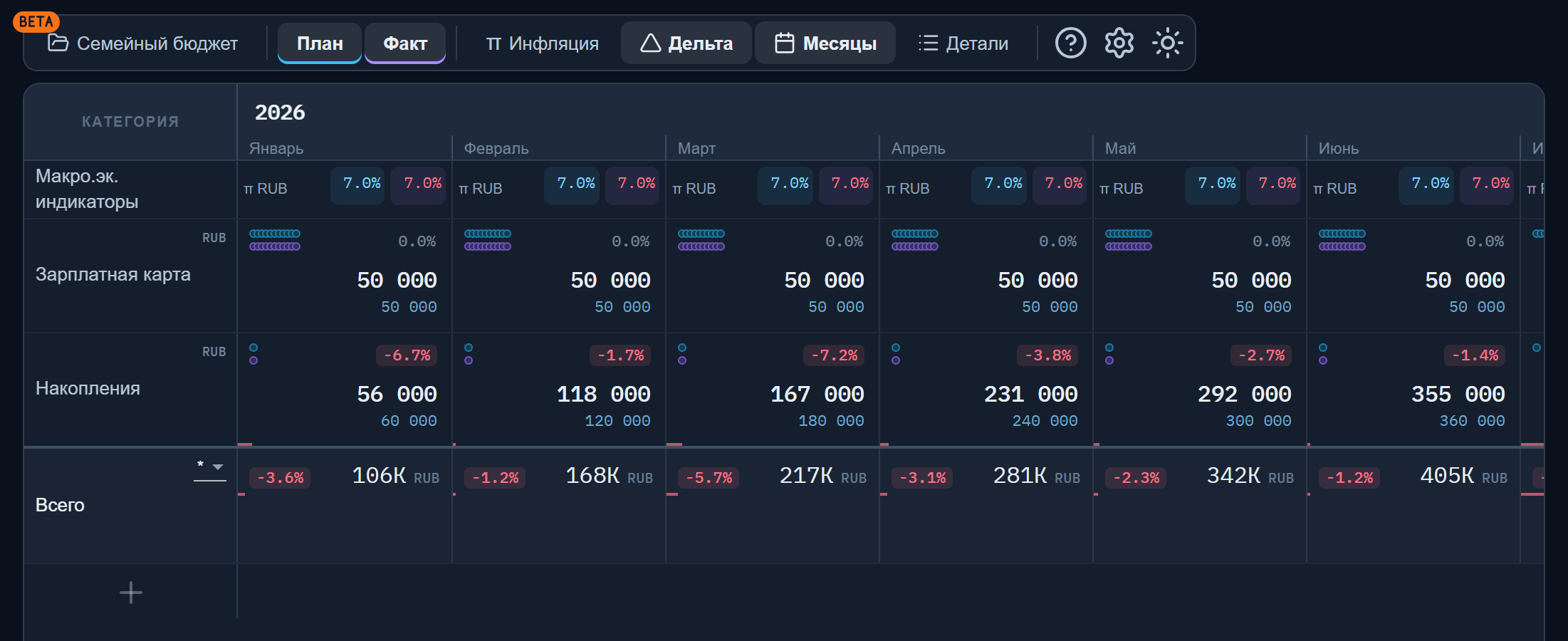Click Всего total 217К RUB
This screenshot has width=1568, height=641.
822,476
